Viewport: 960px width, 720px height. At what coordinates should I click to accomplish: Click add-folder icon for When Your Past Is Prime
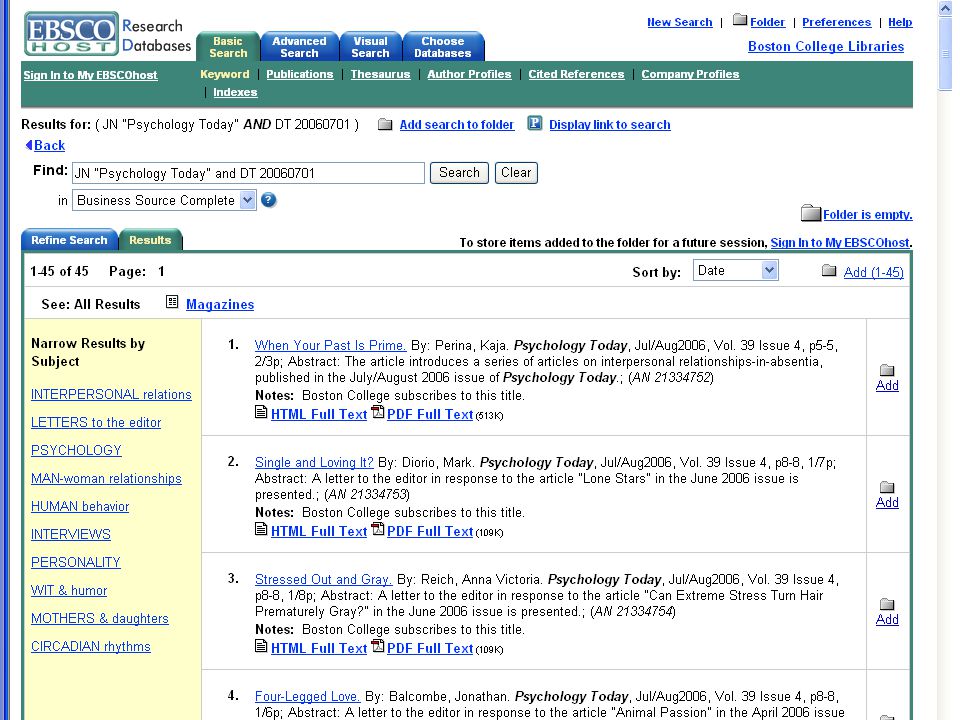pos(887,370)
